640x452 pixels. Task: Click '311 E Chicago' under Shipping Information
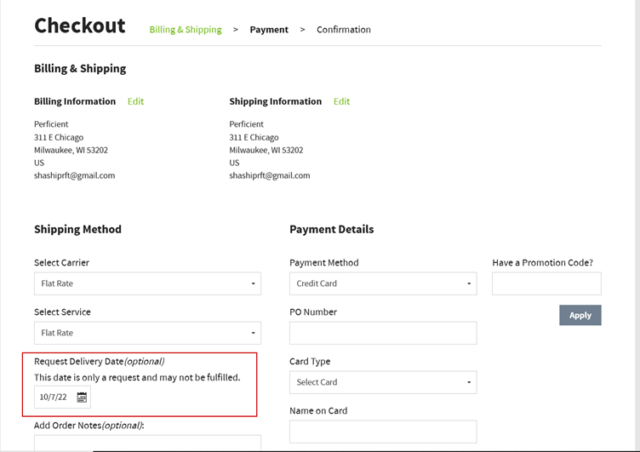pos(254,137)
